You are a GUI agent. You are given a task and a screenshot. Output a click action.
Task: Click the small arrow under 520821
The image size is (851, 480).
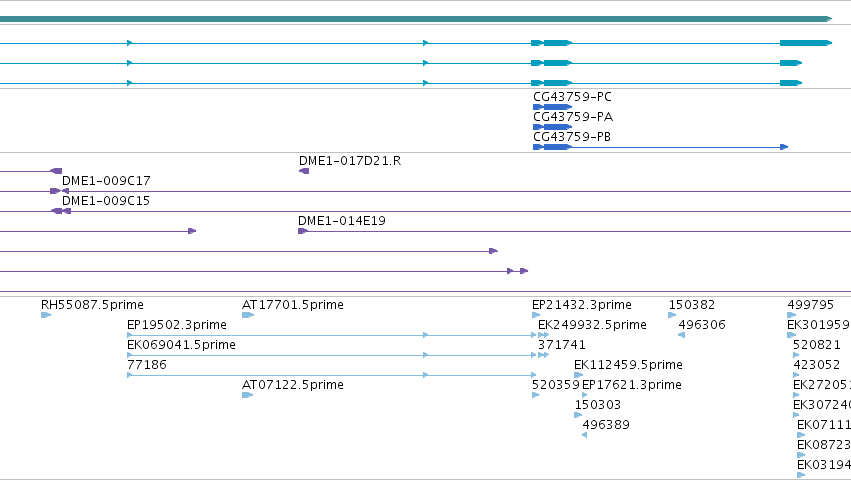point(796,355)
